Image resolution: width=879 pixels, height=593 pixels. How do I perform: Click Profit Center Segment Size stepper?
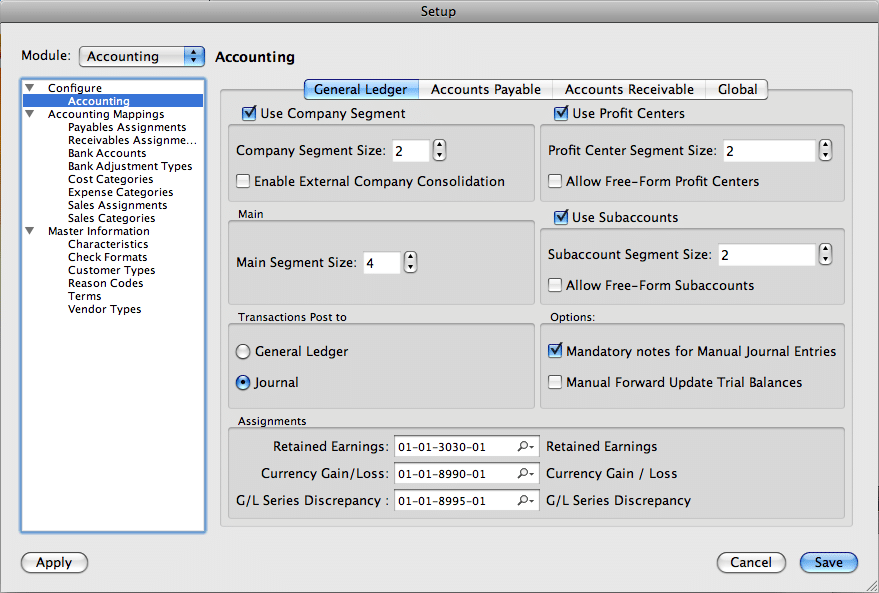825,150
